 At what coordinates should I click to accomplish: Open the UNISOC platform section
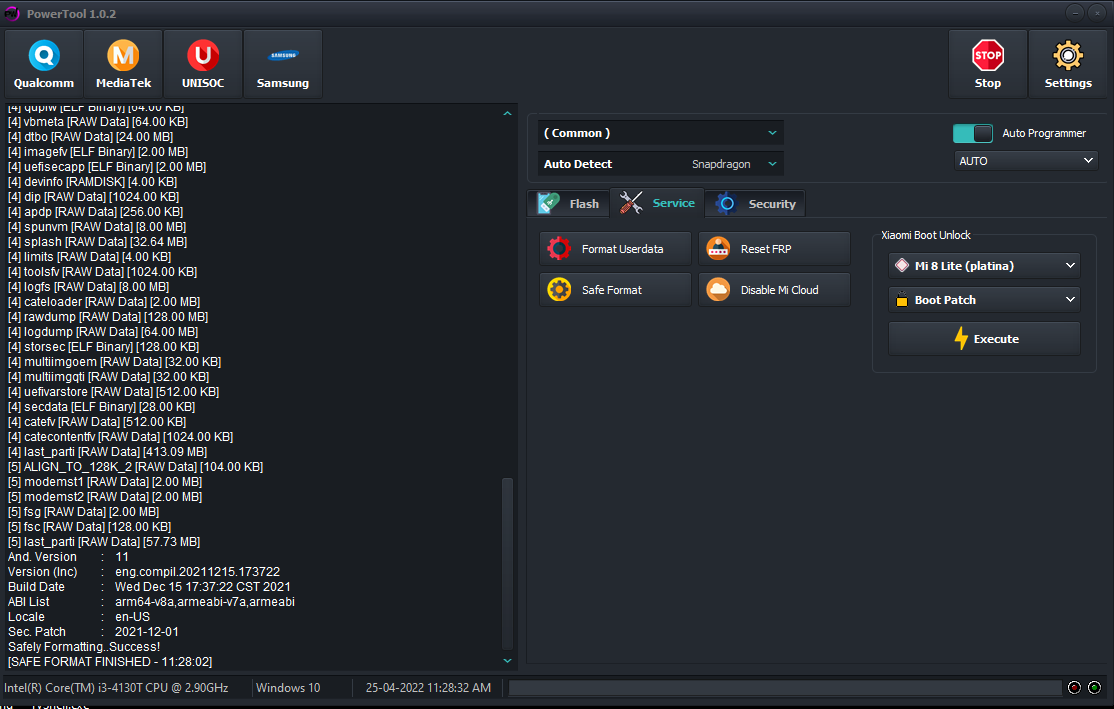pyautogui.click(x=203, y=64)
